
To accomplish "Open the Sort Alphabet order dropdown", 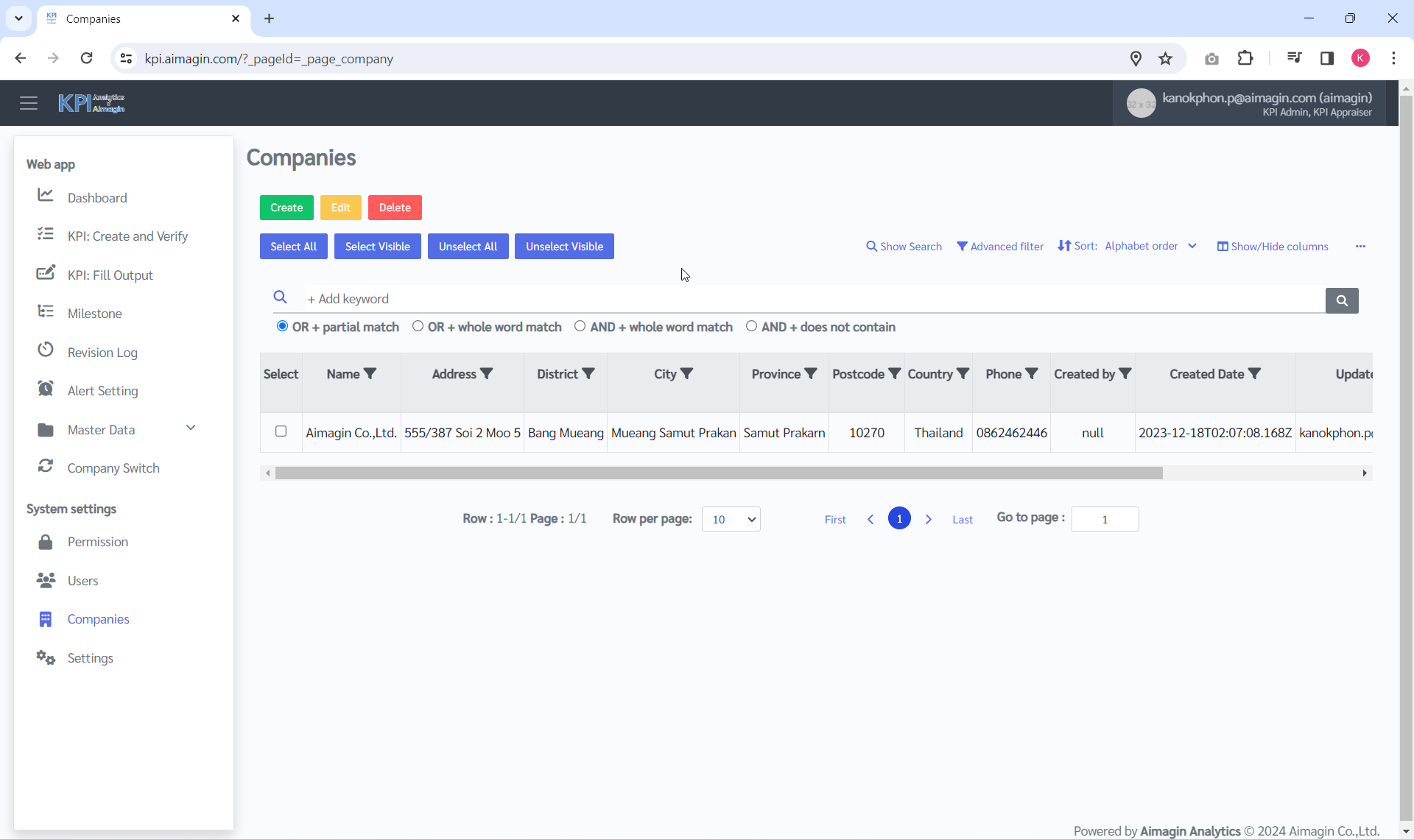I will click(1150, 246).
